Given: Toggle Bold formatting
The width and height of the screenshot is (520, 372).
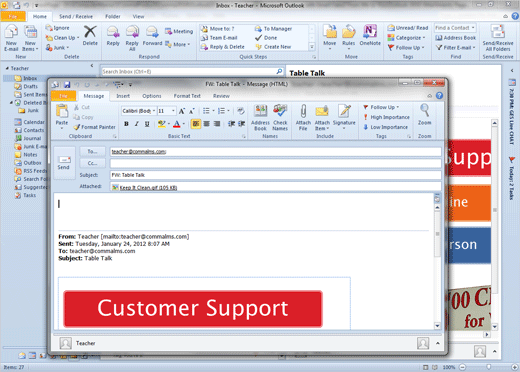Looking at the screenshot, I should 126,124.
